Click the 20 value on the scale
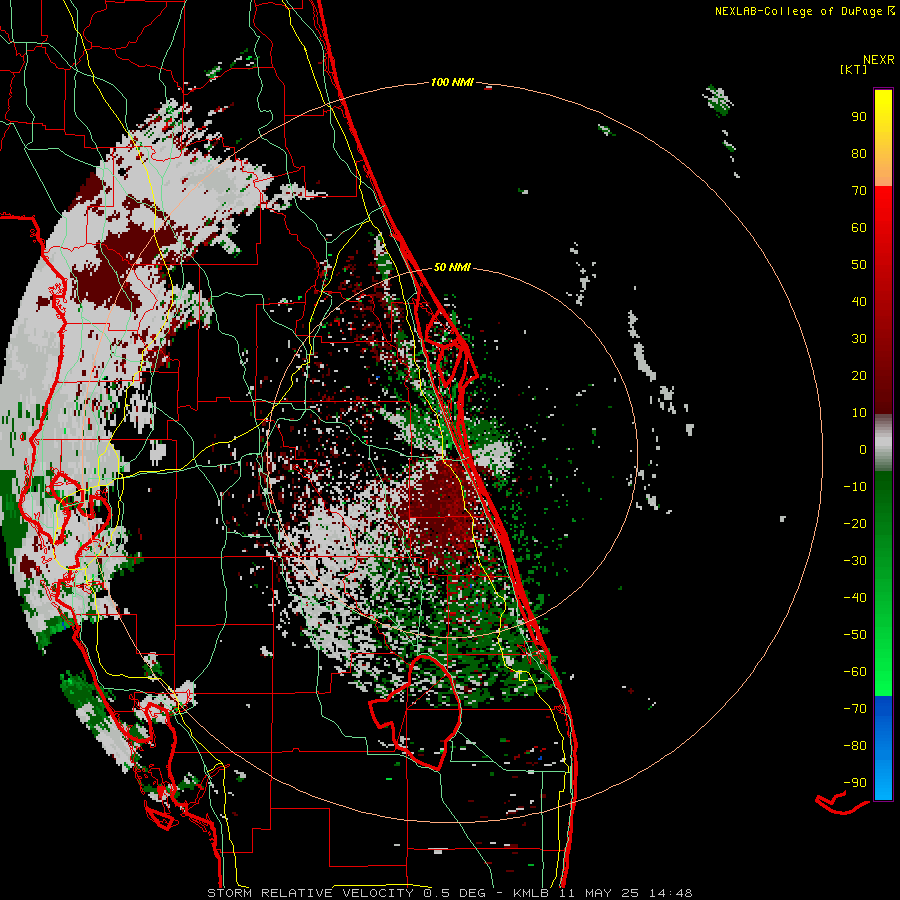Viewport: 900px width, 900px height. [859, 376]
